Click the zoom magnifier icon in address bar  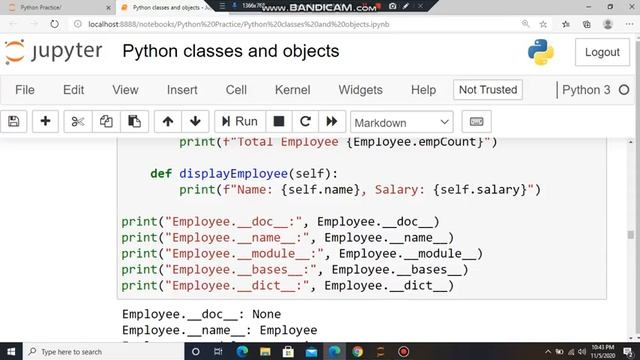pyautogui.click(x=525, y=24)
